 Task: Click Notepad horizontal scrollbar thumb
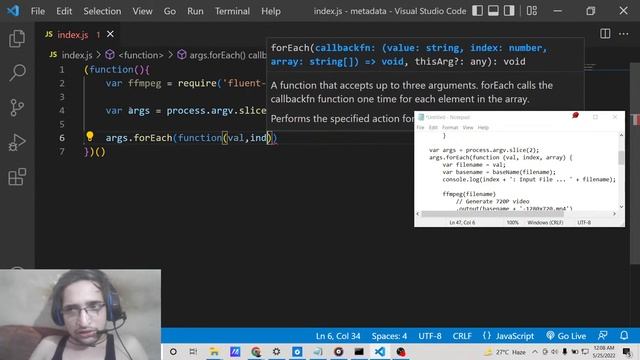[x=492, y=213]
